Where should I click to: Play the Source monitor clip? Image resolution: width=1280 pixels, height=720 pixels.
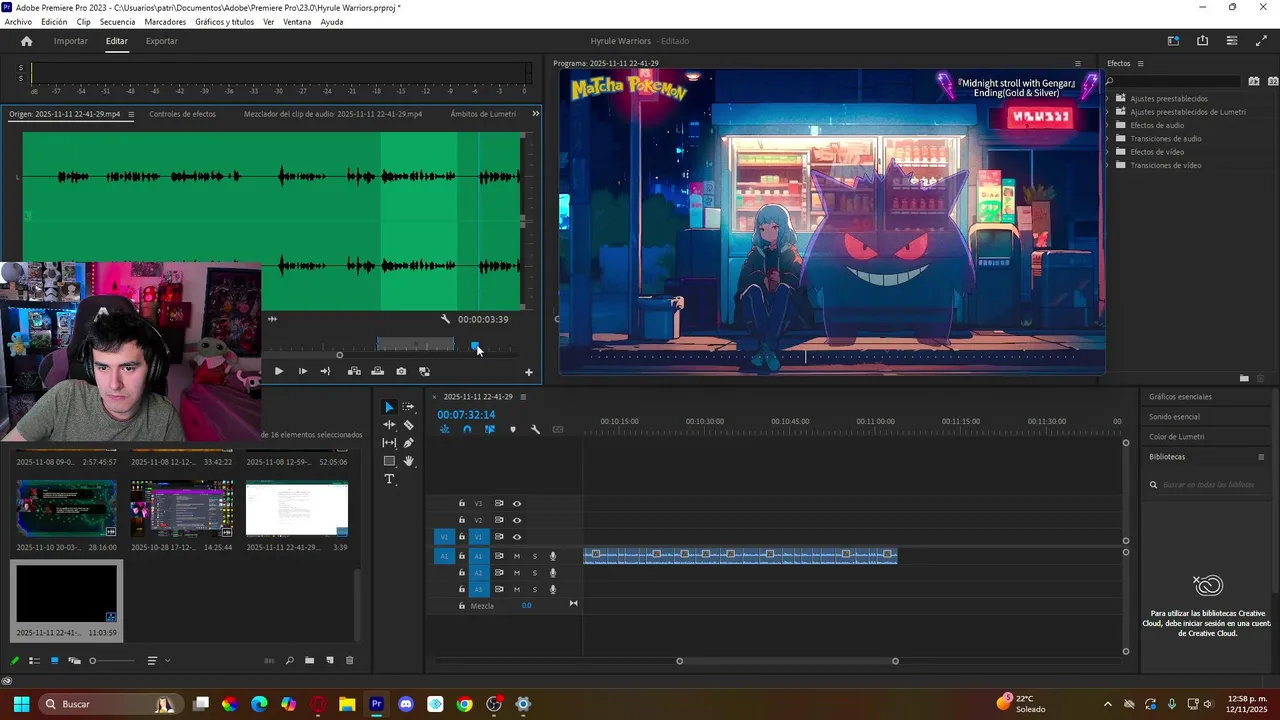point(278,372)
